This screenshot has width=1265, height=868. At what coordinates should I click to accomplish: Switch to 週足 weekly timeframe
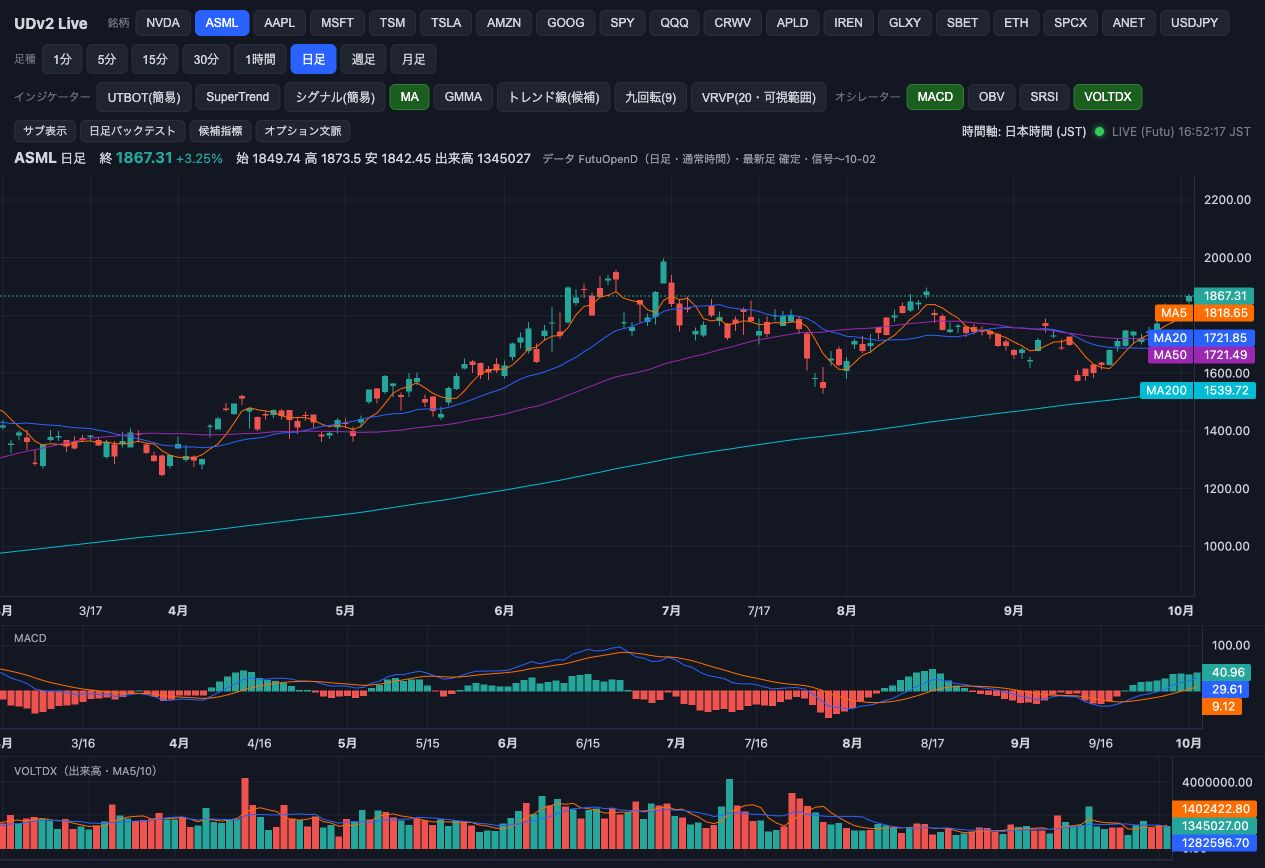point(363,60)
